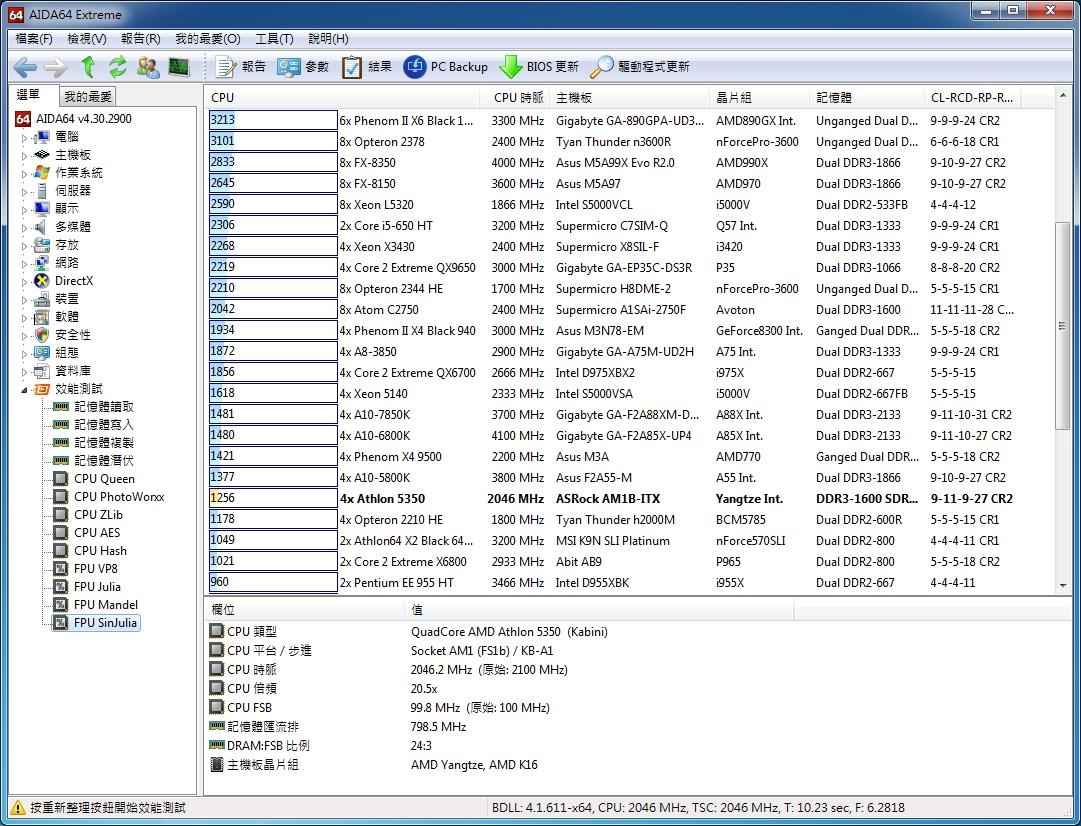
Task: Select 軟體 icon in the tree
Action: (42, 316)
